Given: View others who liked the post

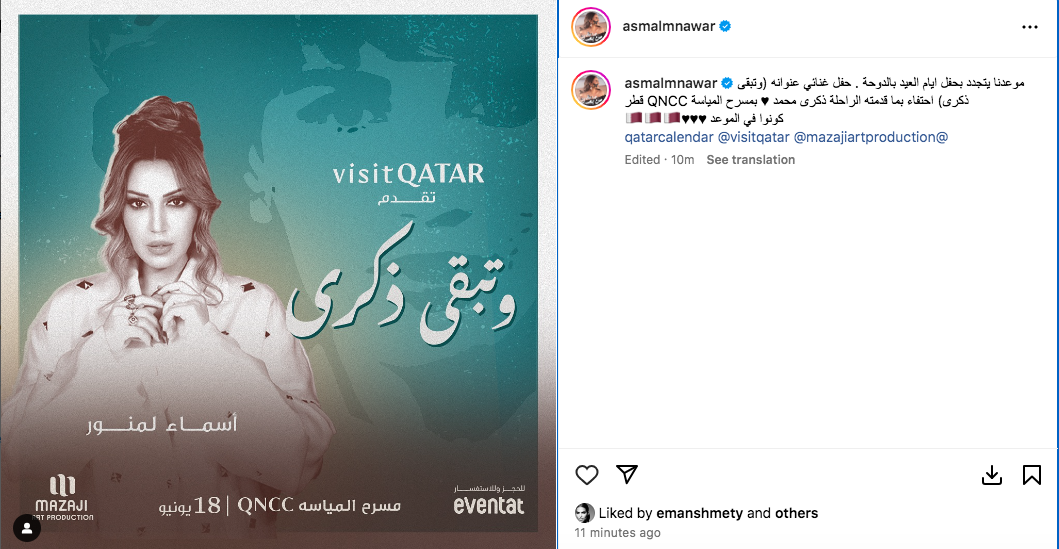Looking at the screenshot, I should (796, 513).
